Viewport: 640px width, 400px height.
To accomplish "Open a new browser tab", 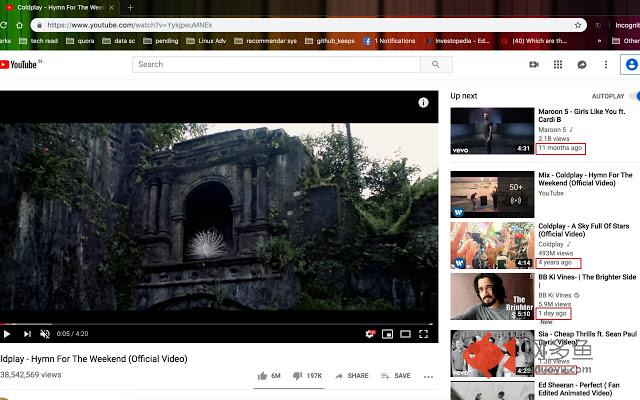I will 131,7.
